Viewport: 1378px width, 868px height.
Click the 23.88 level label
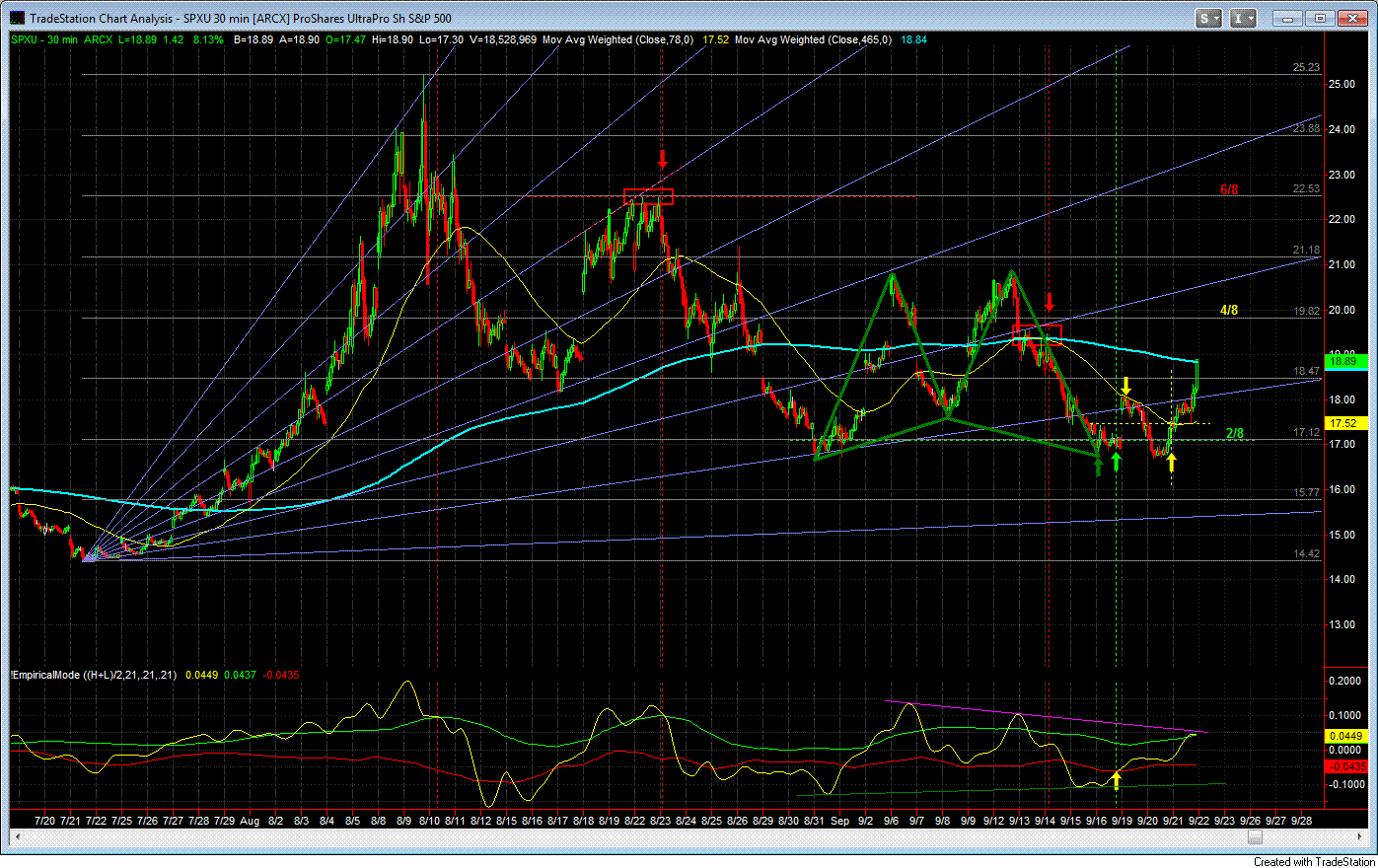tap(1306, 129)
